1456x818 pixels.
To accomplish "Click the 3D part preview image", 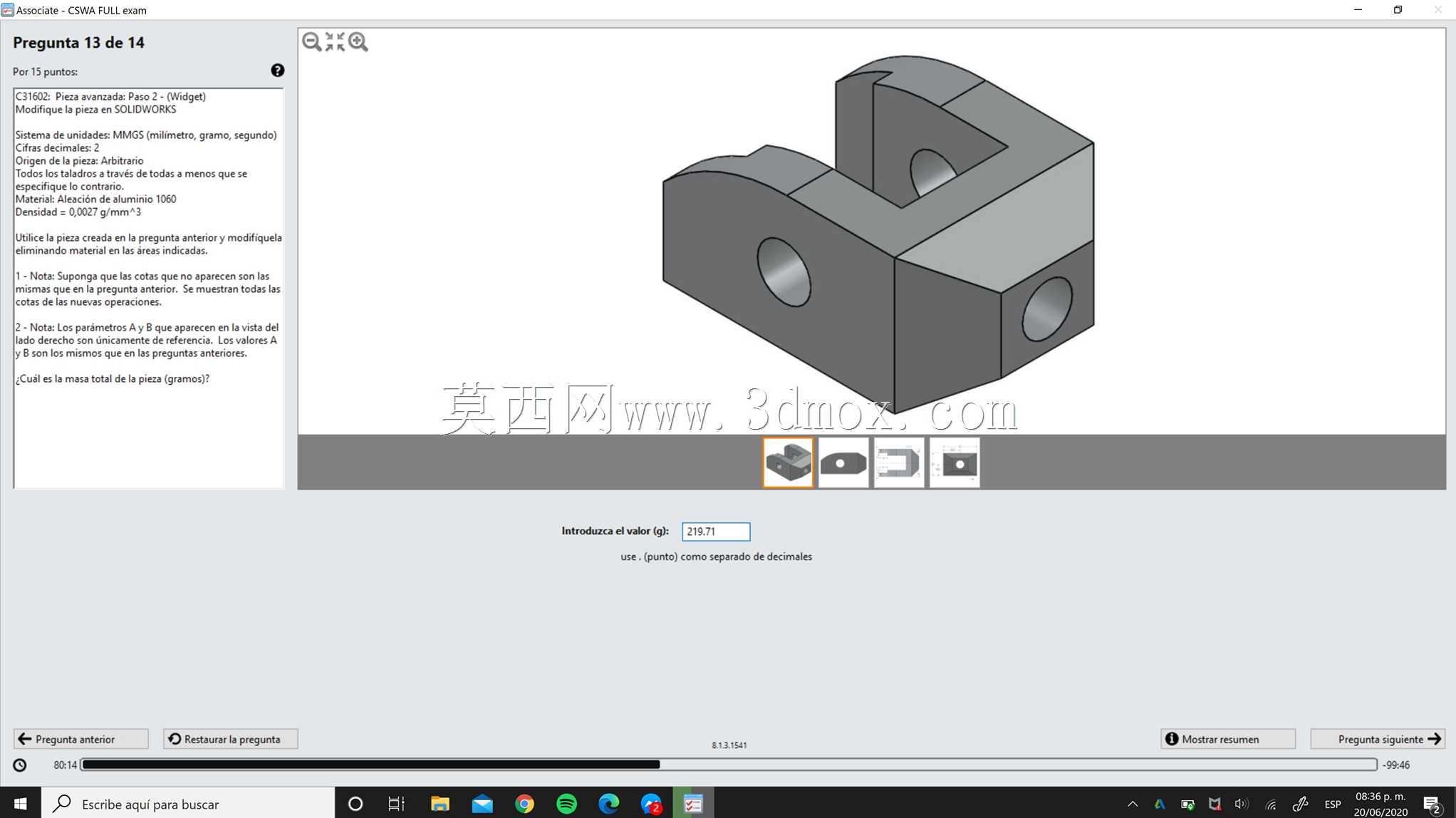I will click(878, 235).
